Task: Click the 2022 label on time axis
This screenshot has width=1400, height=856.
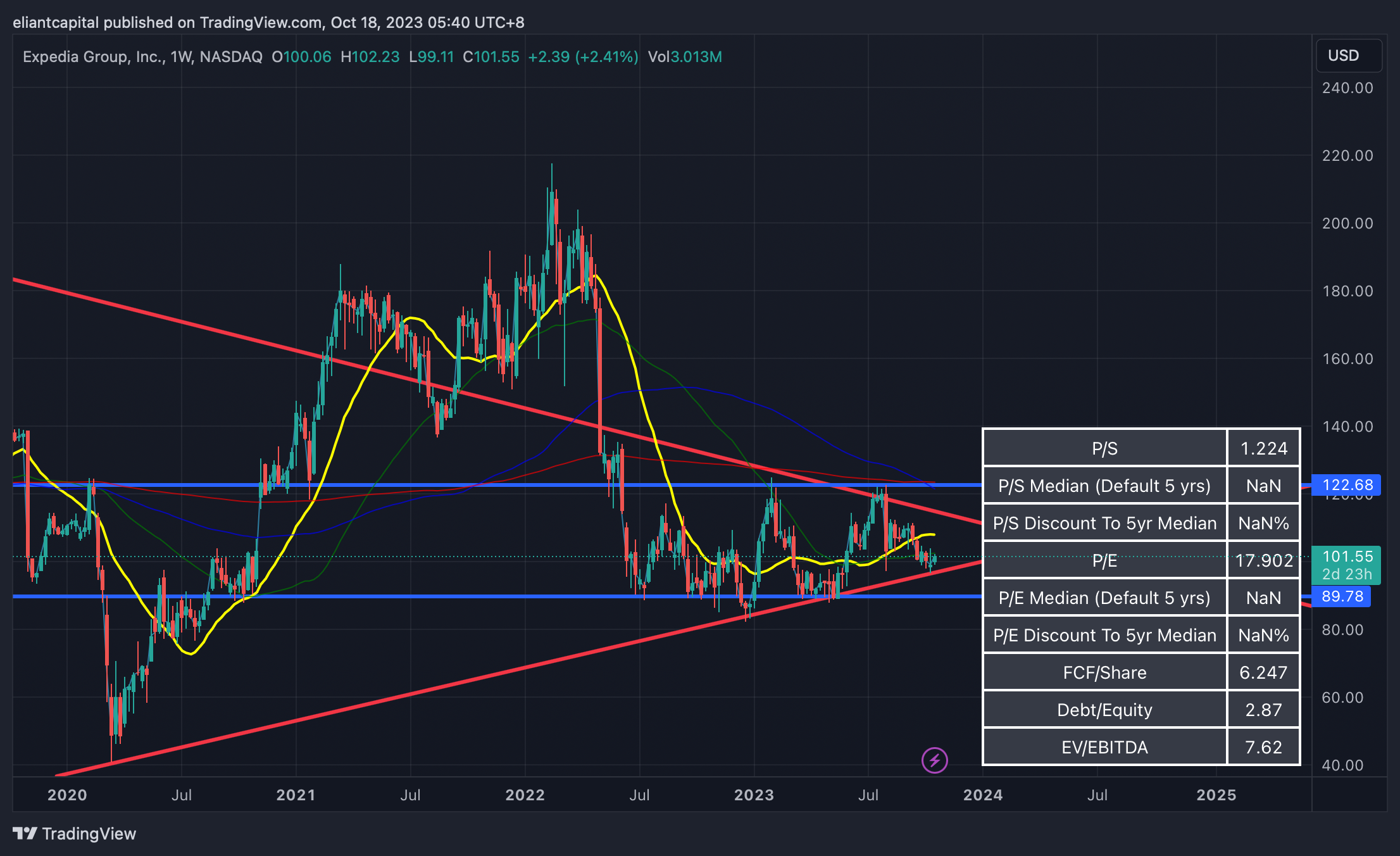Action: (x=525, y=795)
